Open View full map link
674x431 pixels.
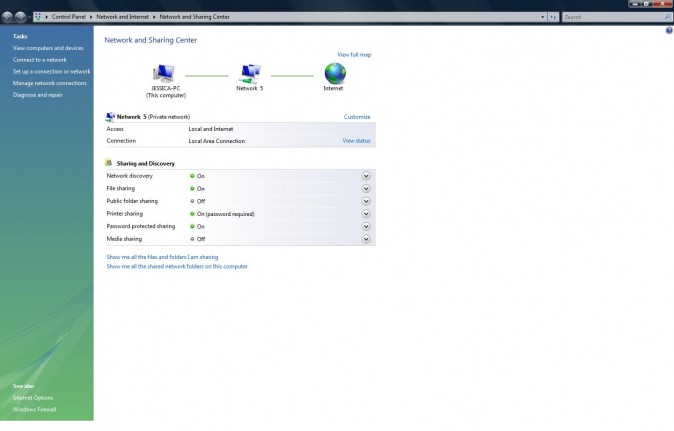pyautogui.click(x=354, y=54)
